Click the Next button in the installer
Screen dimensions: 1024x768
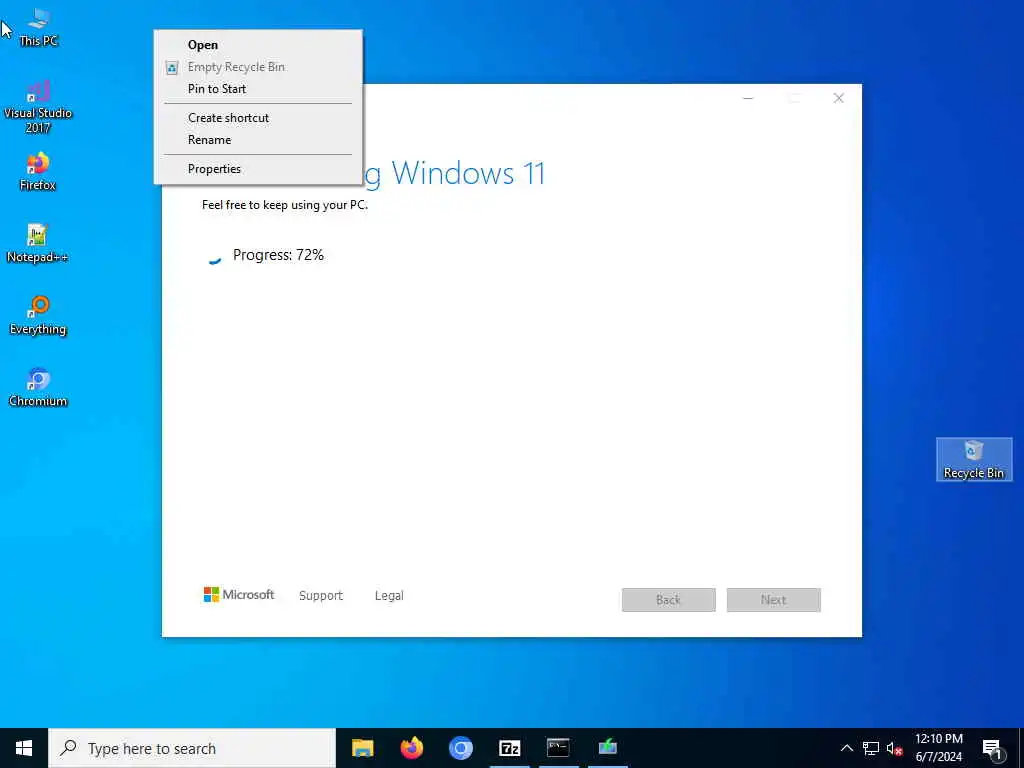coord(774,600)
